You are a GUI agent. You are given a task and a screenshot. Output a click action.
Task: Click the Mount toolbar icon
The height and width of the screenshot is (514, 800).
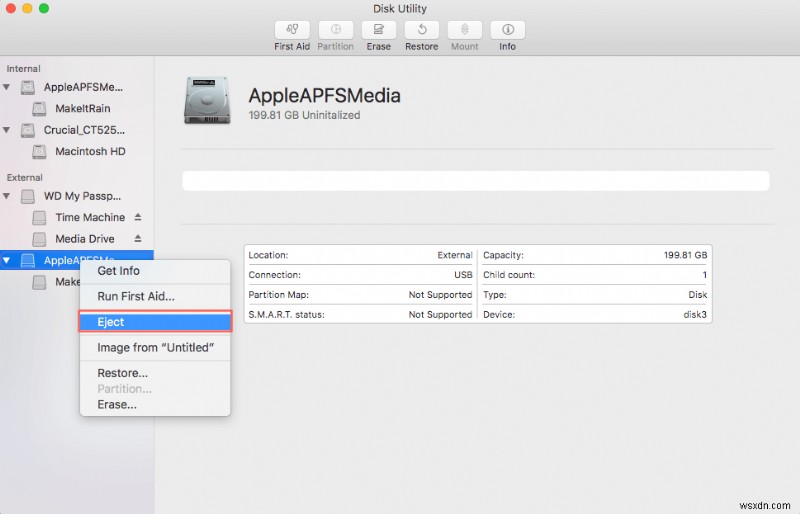pyautogui.click(x=464, y=30)
